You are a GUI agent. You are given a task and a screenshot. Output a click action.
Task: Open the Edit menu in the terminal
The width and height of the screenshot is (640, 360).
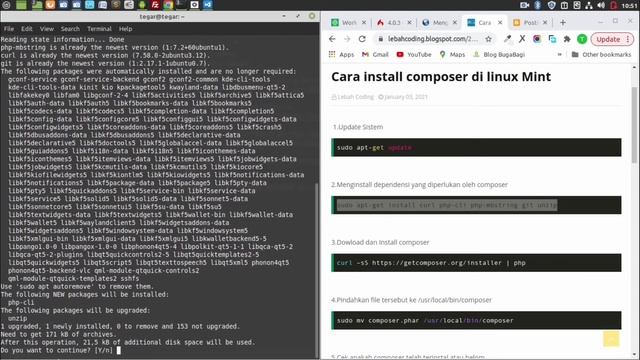coord(27,29)
